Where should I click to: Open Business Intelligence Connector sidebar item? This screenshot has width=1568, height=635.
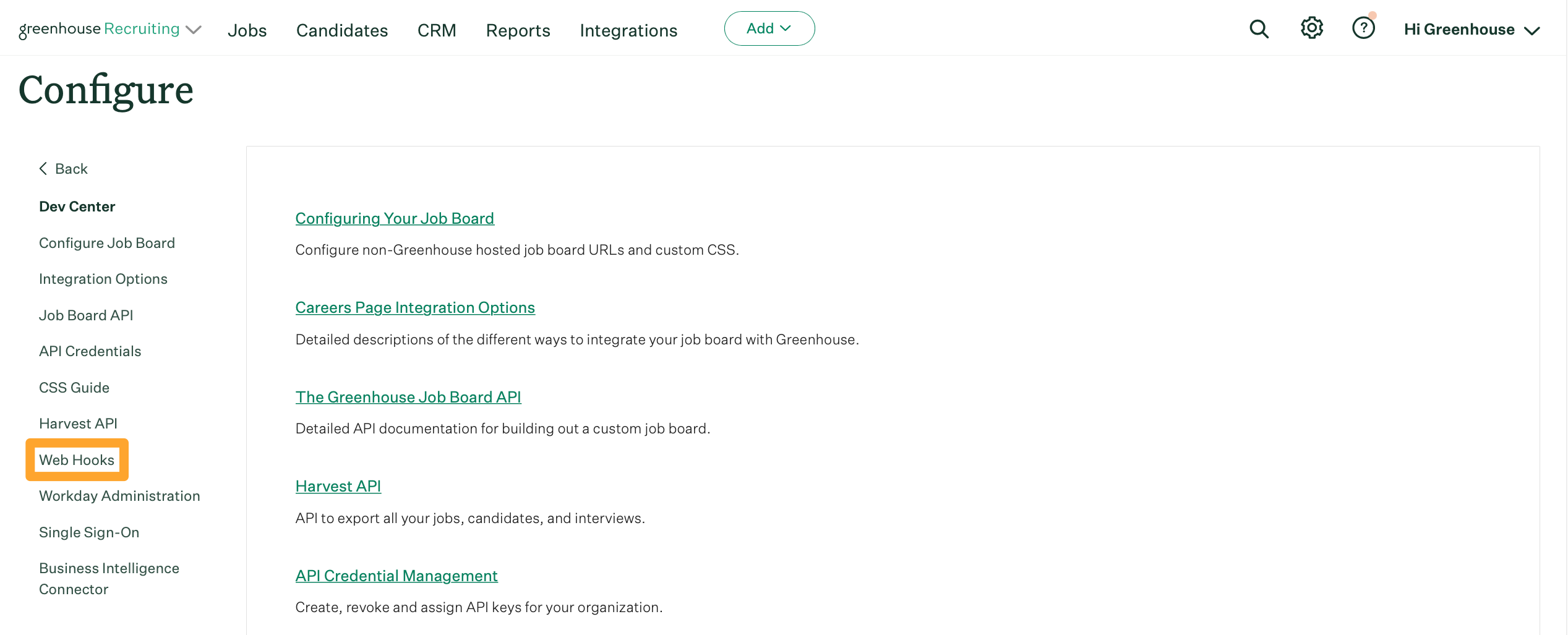109,579
